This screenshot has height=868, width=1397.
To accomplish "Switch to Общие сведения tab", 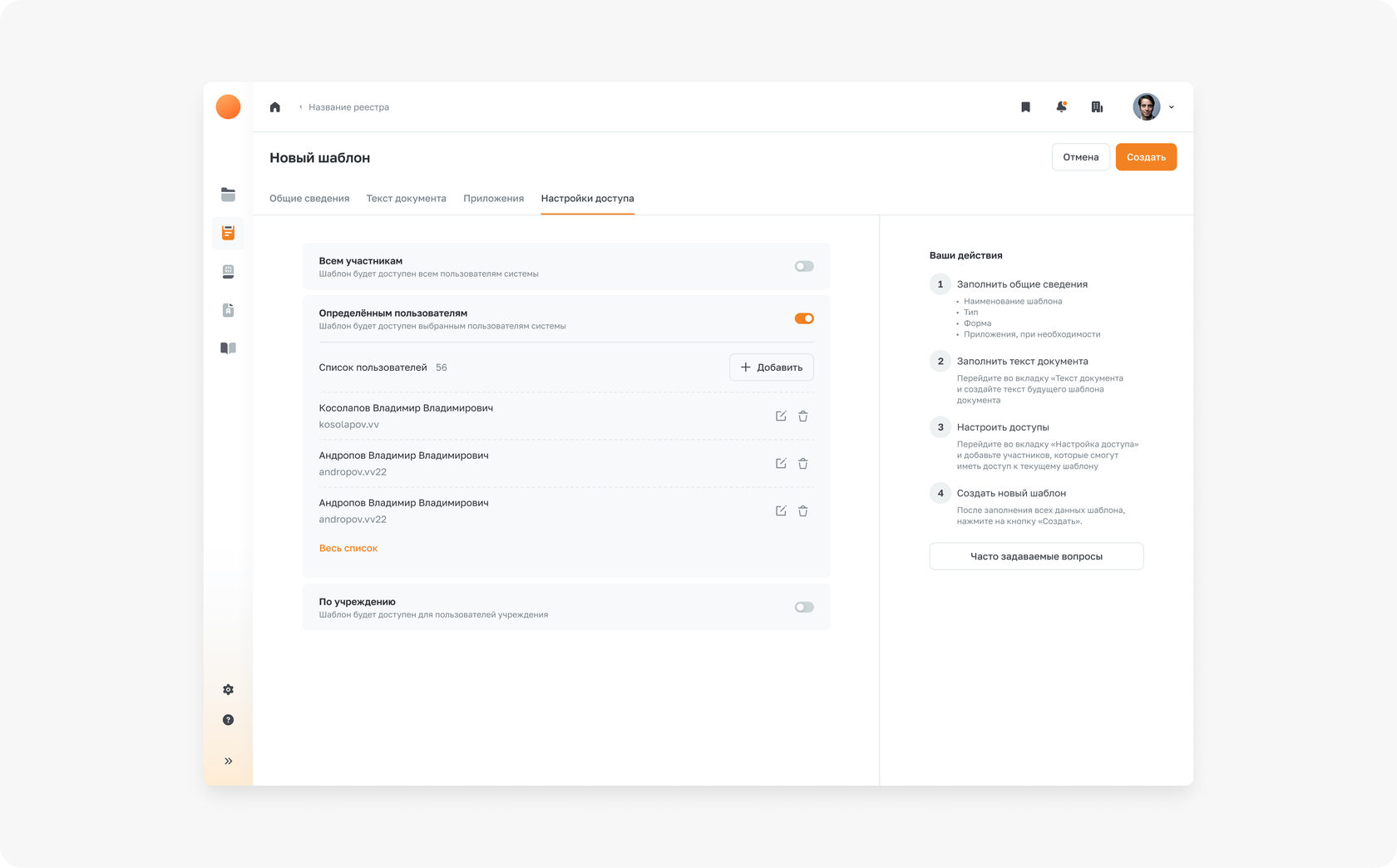I will pyautogui.click(x=309, y=199).
